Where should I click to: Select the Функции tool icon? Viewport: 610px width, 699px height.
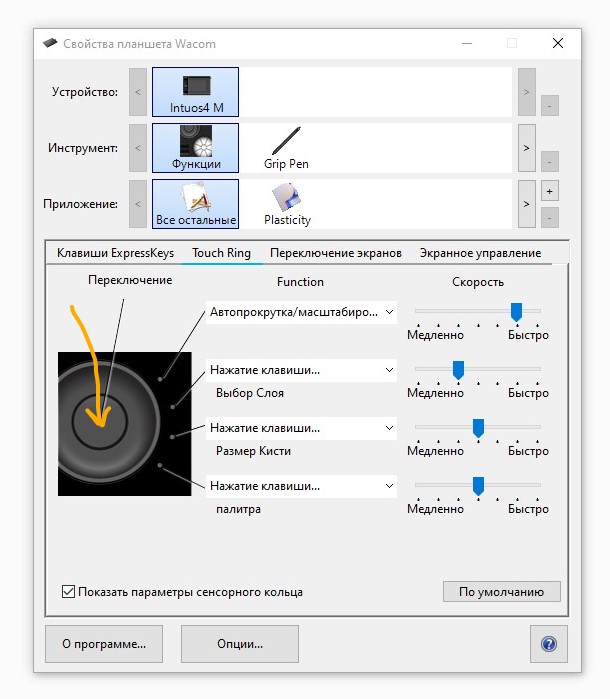[x=195, y=148]
